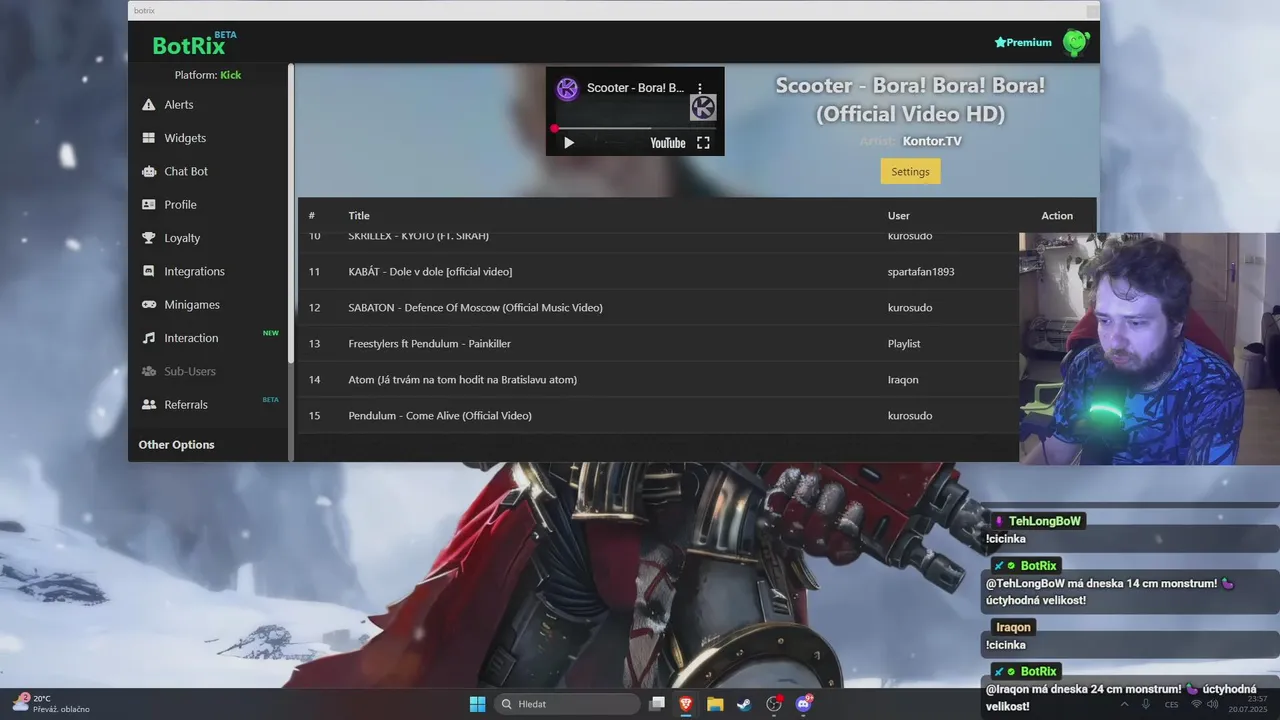The image size is (1280, 720).
Task: Open Widgets grid icon in sidebar
Action: (x=149, y=138)
